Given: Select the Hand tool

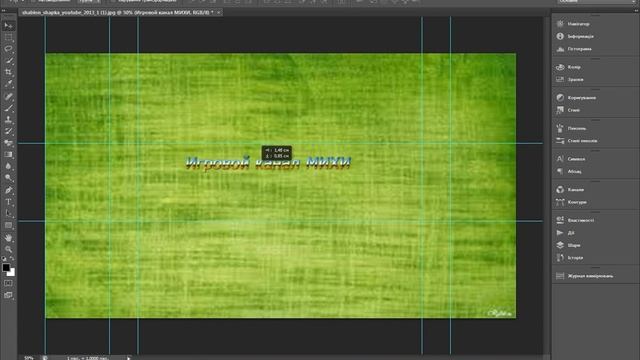Looking at the screenshot, I should click(8, 238).
